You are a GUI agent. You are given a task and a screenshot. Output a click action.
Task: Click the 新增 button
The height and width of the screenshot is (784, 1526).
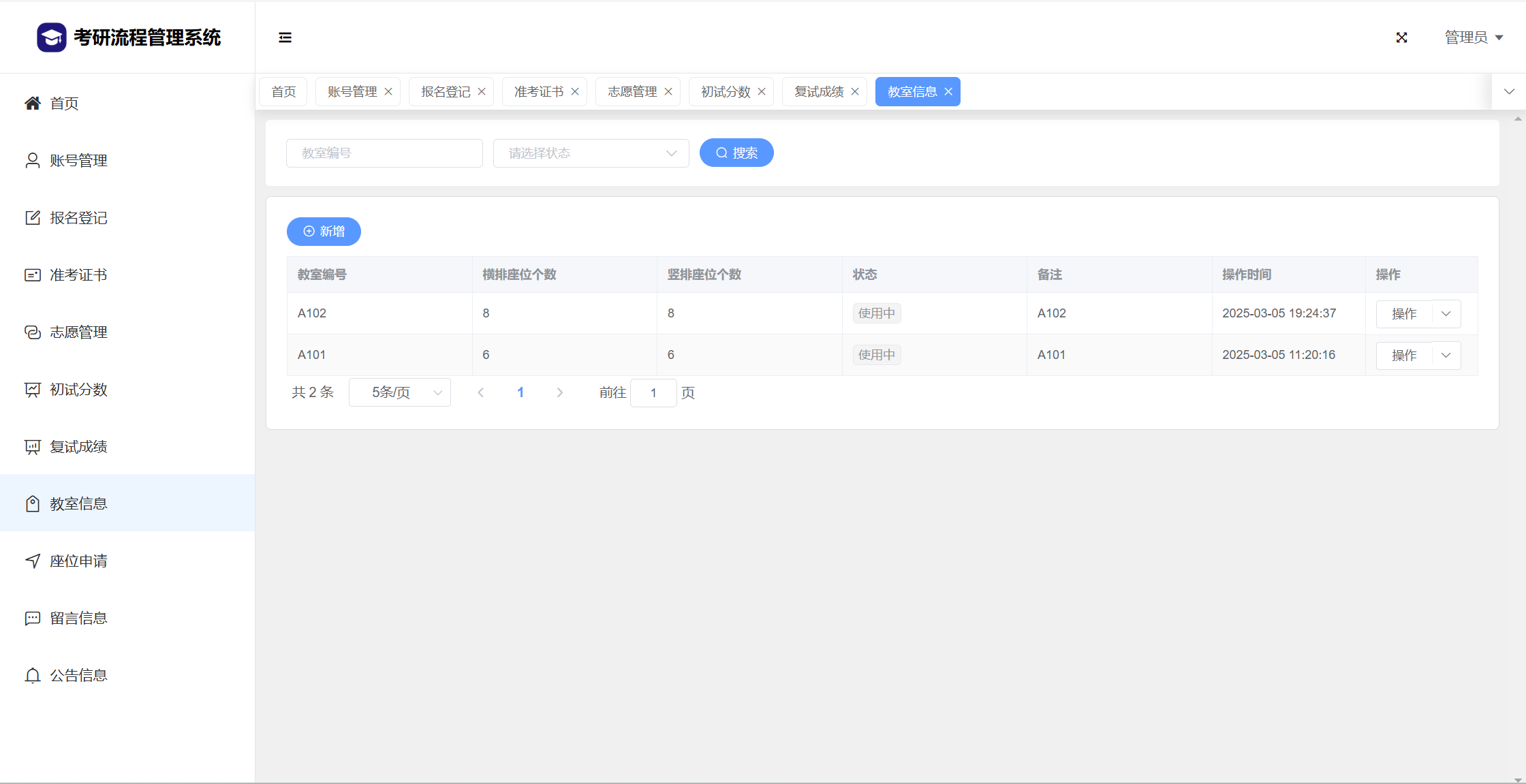pos(324,232)
